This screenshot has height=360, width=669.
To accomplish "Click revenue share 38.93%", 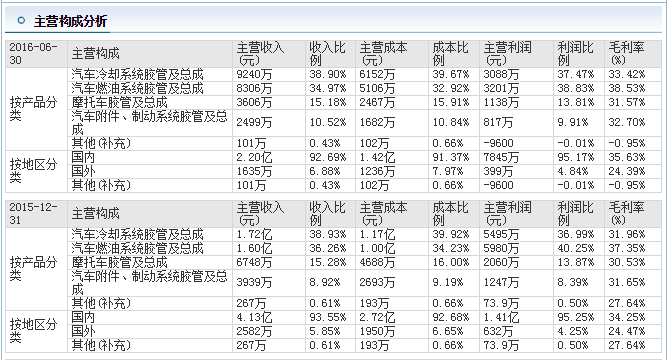I will 328,234.
